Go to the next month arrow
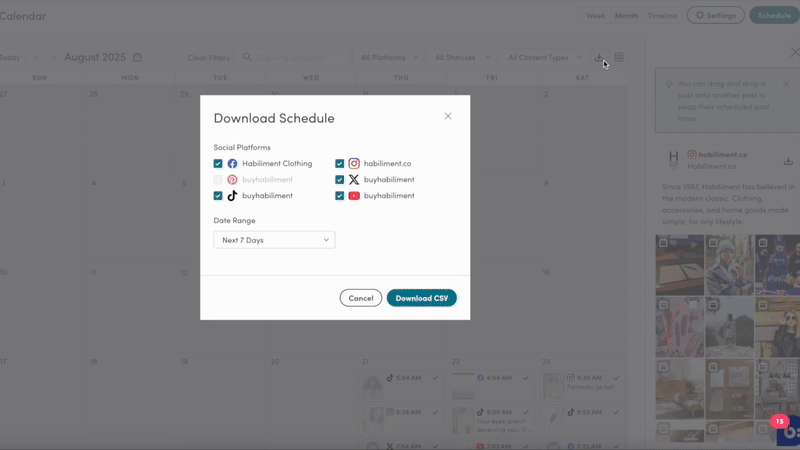Viewport: 800px width, 450px height. tap(53, 57)
